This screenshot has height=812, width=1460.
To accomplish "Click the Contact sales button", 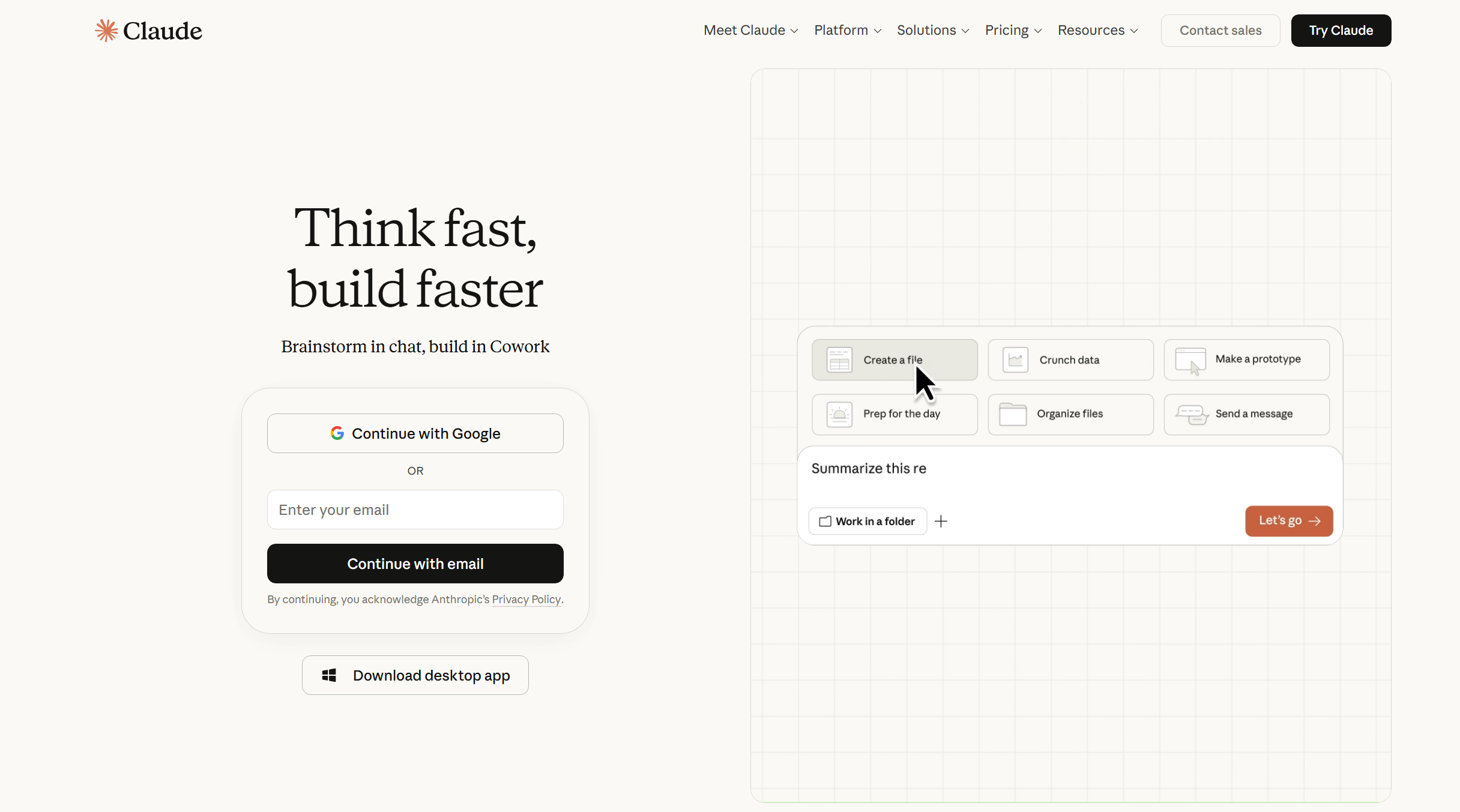I will 1220,30.
